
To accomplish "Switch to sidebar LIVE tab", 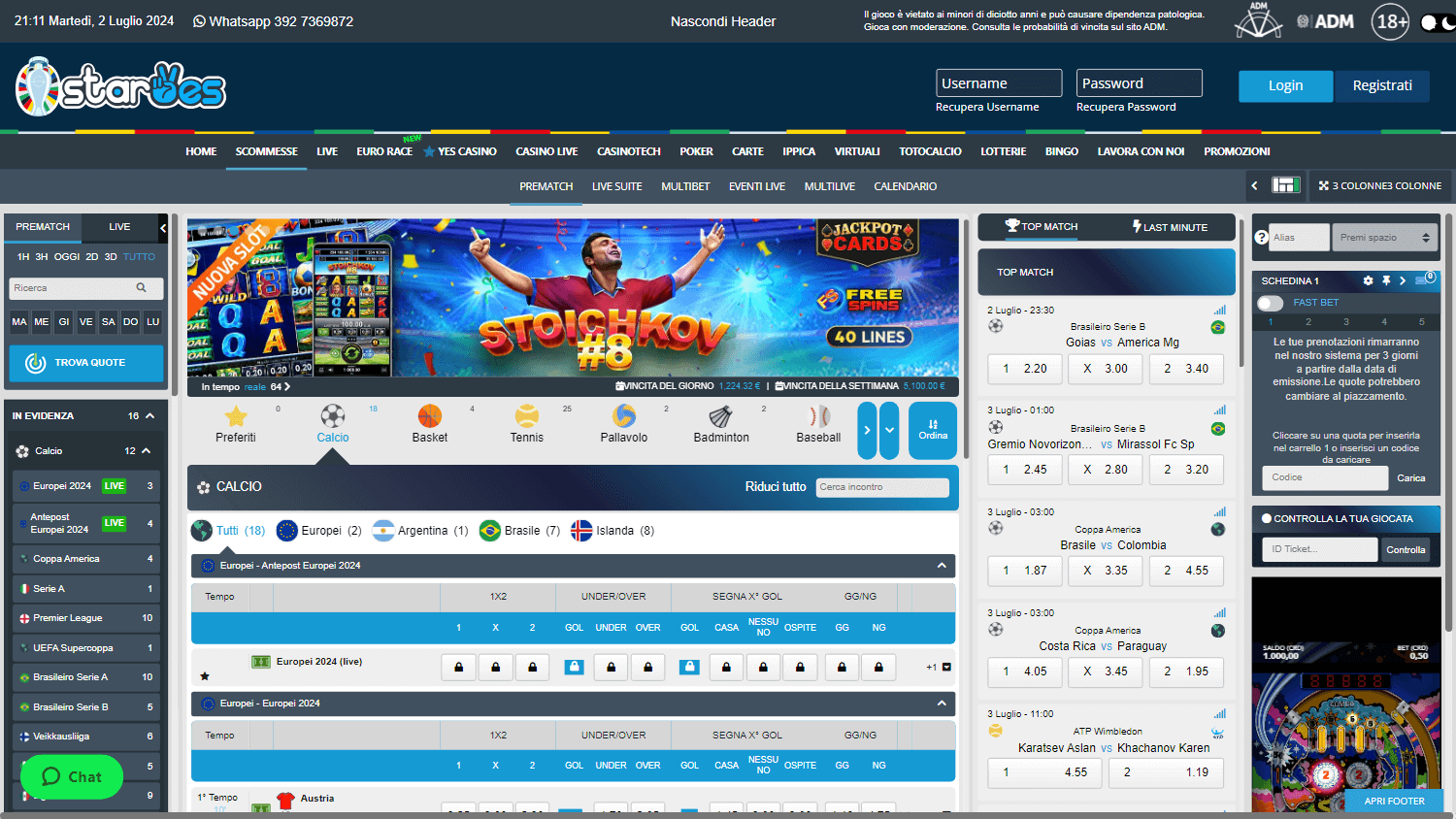I will click(119, 227).
